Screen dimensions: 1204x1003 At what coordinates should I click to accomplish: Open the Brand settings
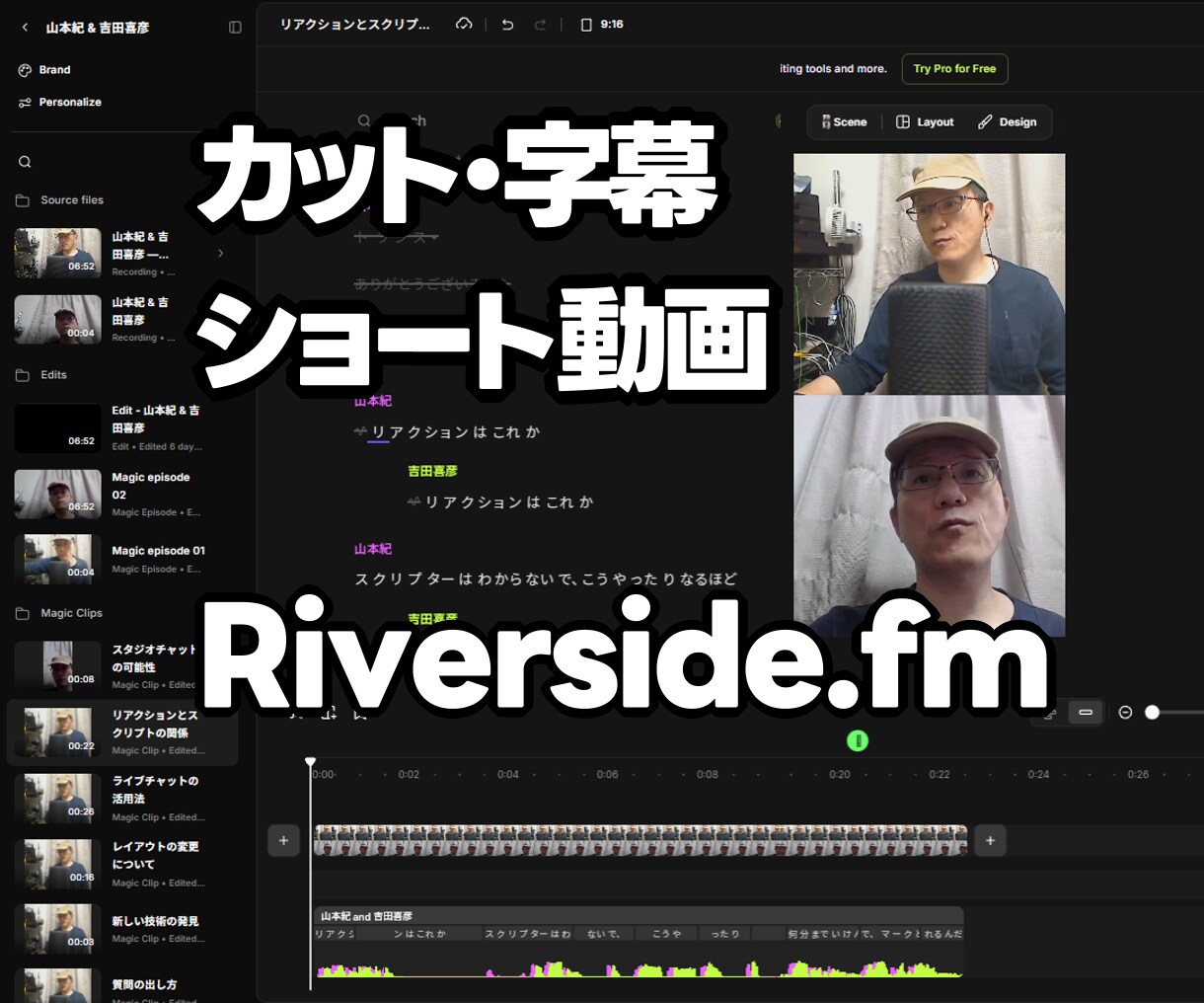44,70
